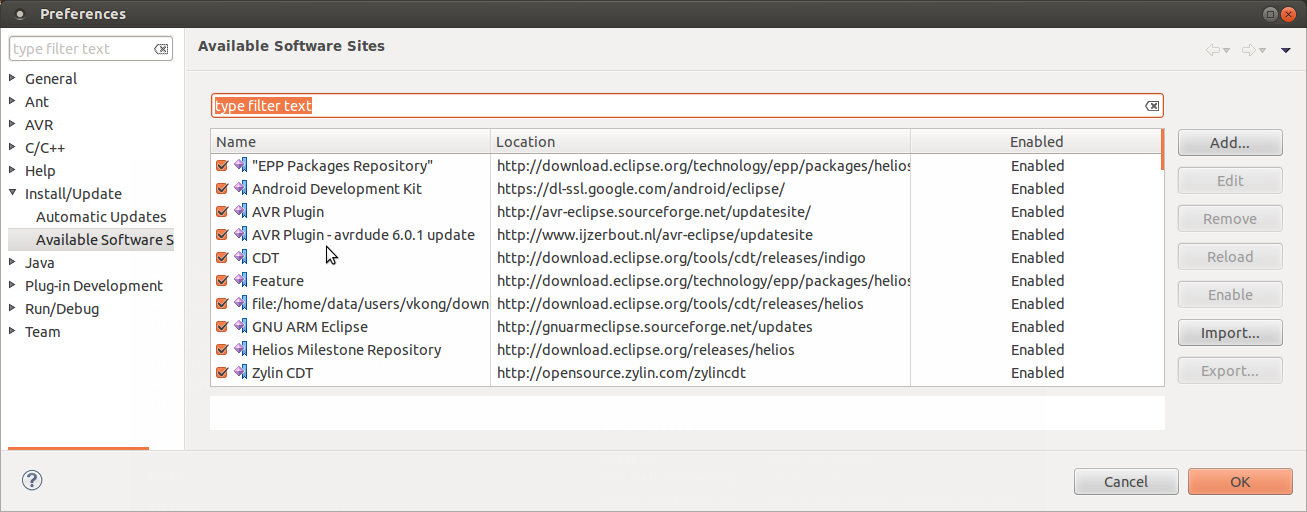Viewport: 1307px width, 512px height.
Task: Select Automatic Updates in the tree
Action: tap(101, 217)
